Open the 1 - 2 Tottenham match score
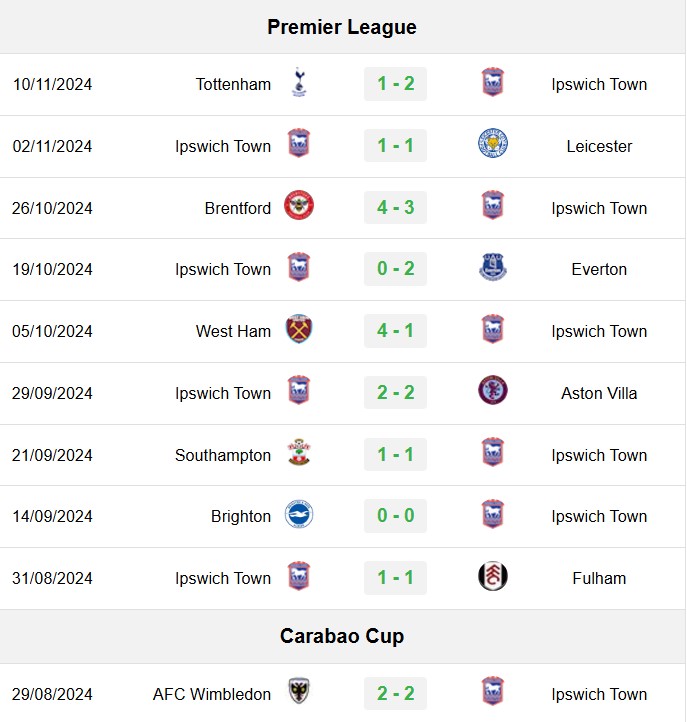This screenshot has width=687, height=722. (x=396, y=84)
